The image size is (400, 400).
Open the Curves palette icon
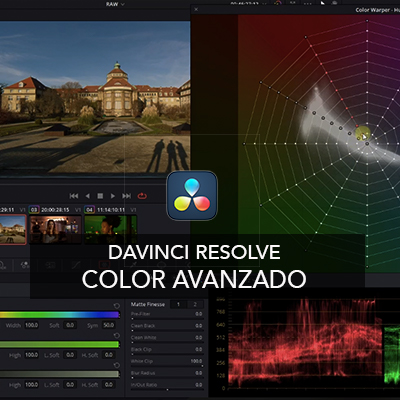76,265
